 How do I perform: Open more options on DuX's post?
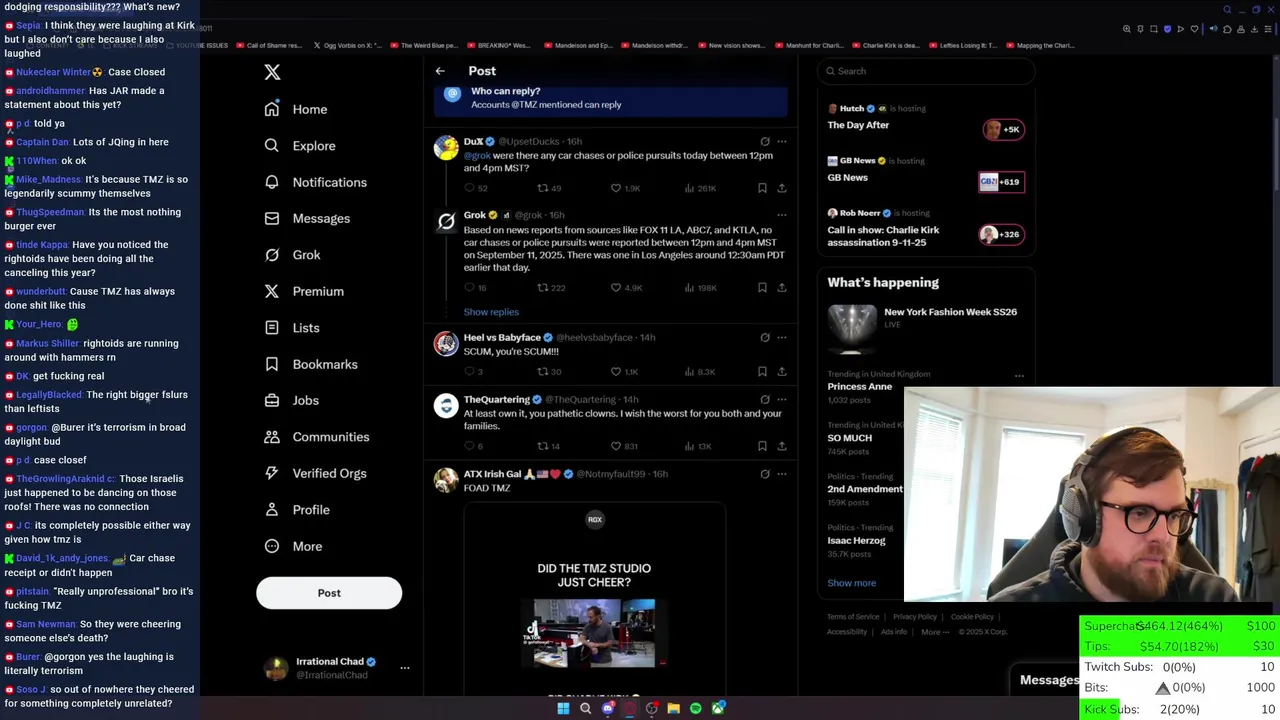782,141
